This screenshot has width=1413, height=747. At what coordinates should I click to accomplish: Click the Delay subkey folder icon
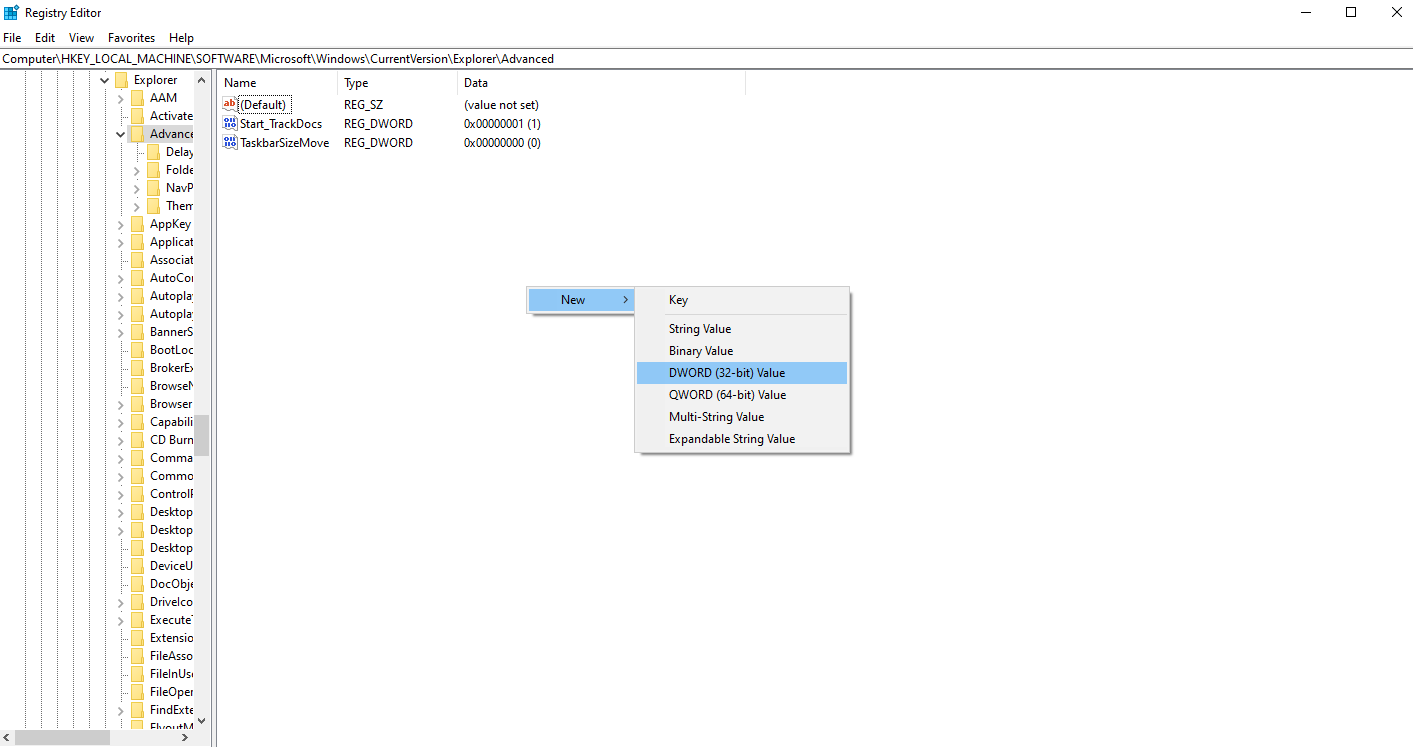click(x=154, y=152)
